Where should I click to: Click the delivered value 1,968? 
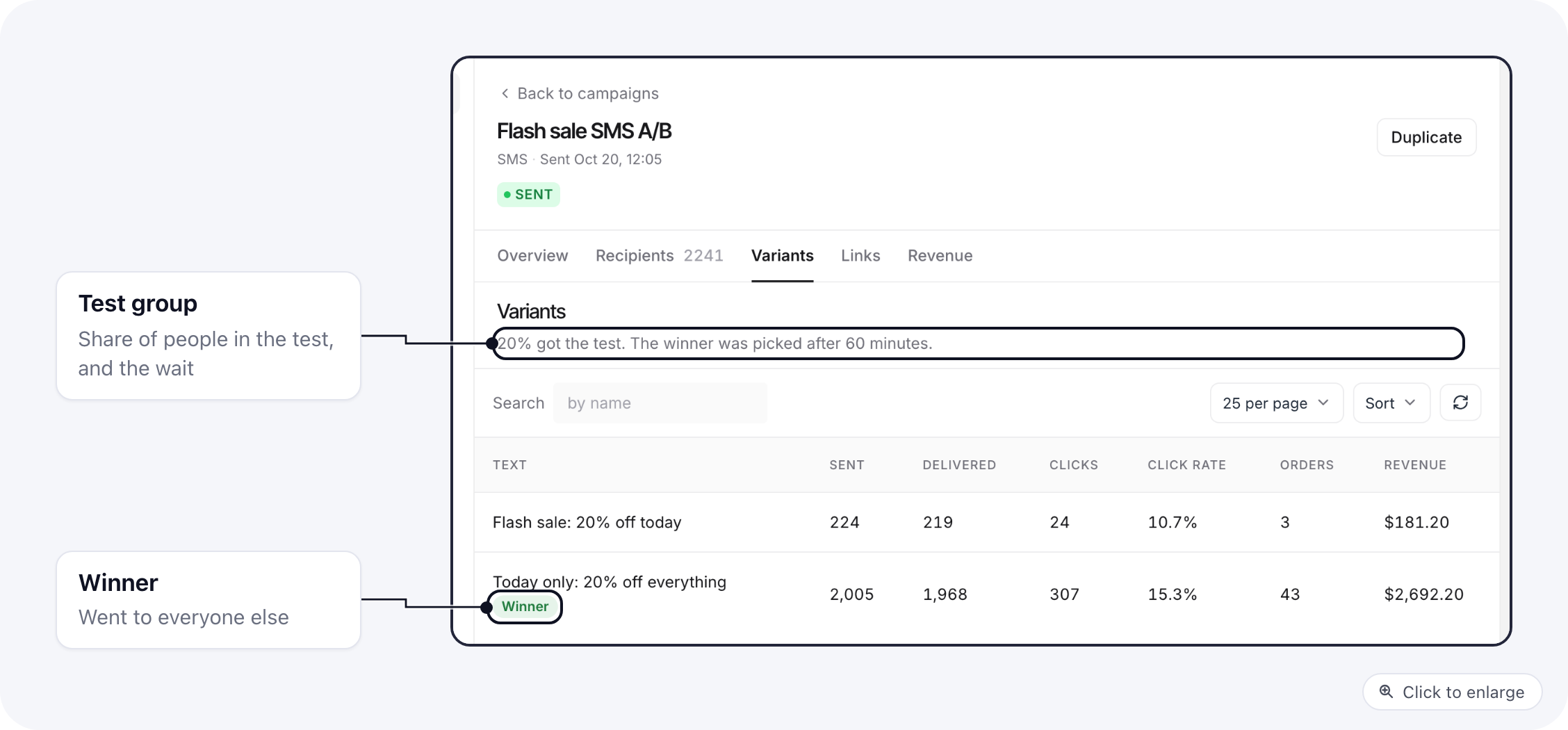tap(945, 594)
